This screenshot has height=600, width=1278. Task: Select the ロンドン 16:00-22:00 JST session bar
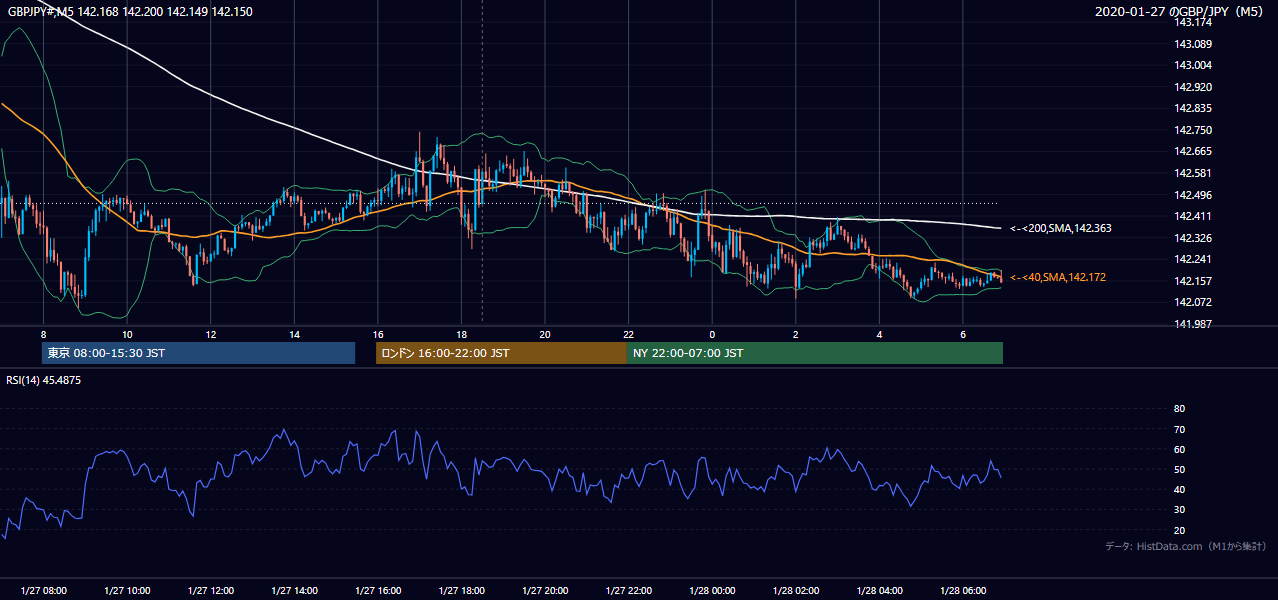(501, 353)
